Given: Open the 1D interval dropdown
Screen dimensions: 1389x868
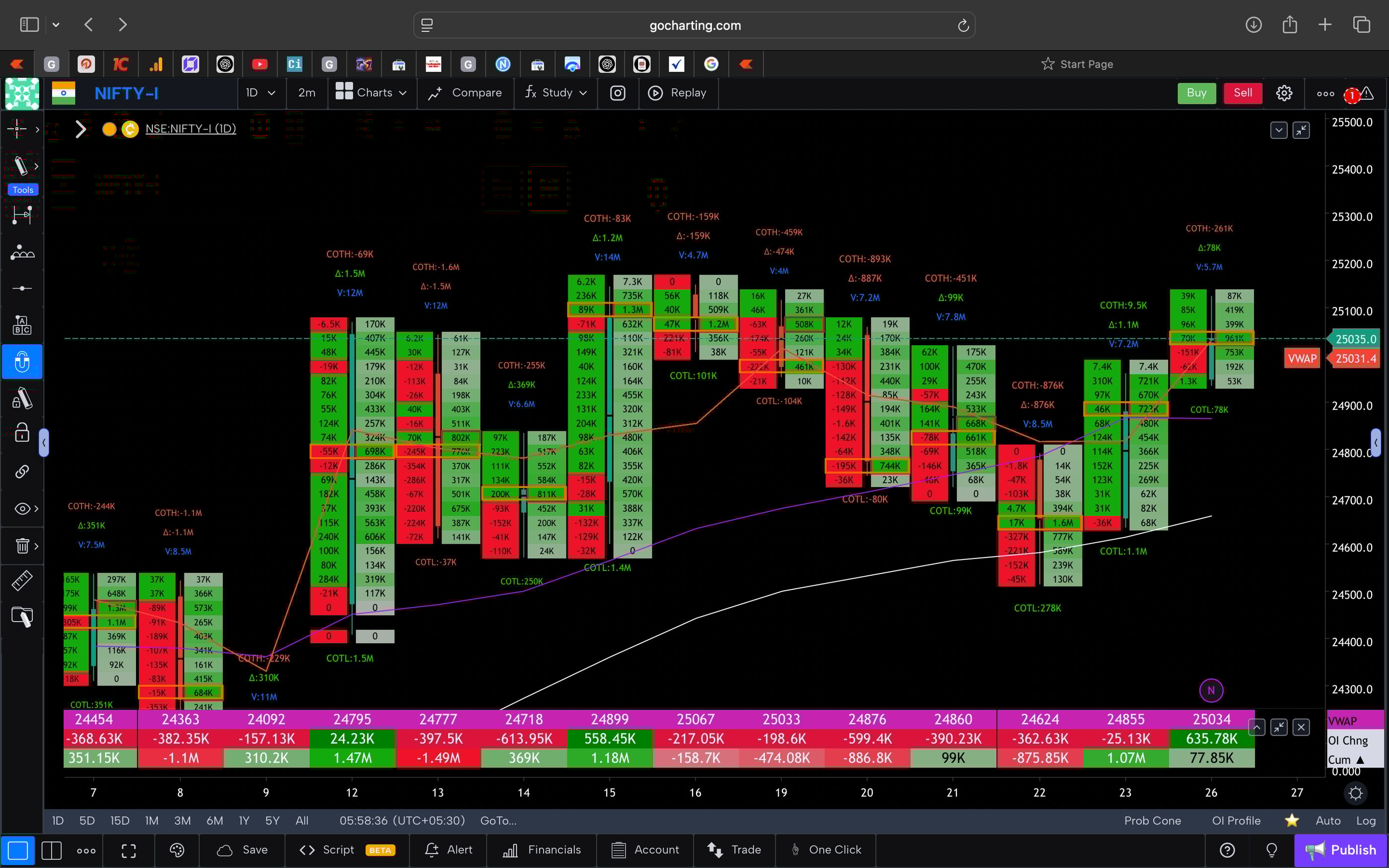Looking at the screenshot, I should click(x=260, y=92).
